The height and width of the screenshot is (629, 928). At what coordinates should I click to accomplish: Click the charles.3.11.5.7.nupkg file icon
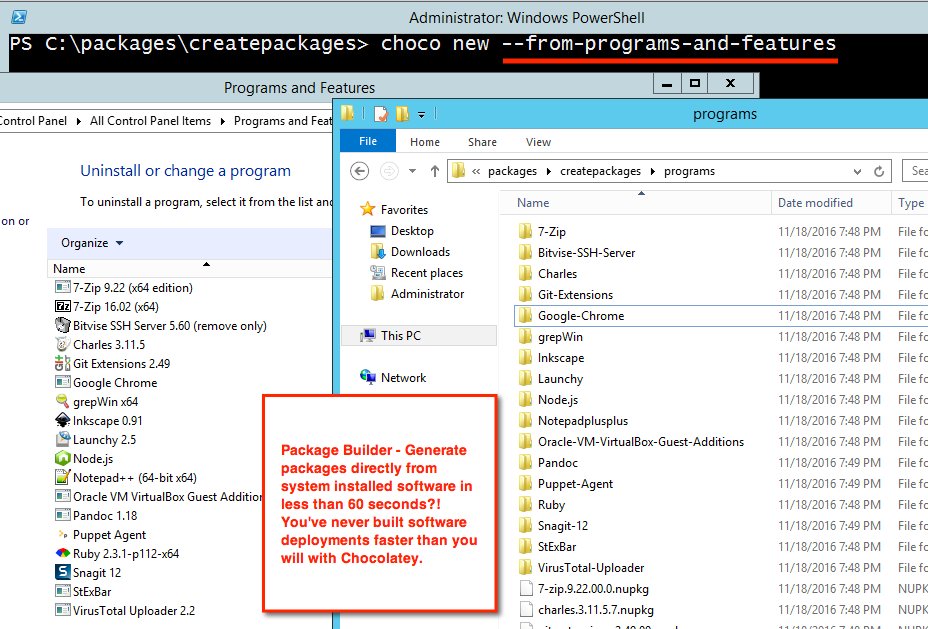tap(526, 609)
